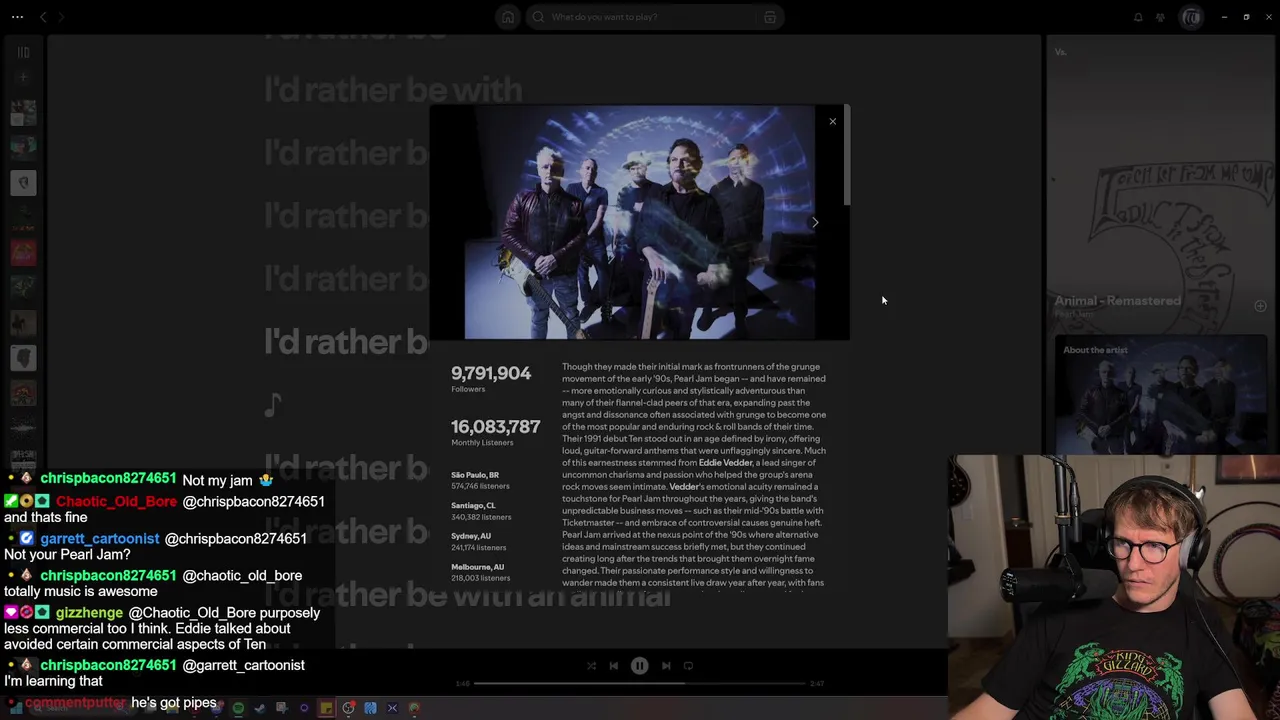Open the Browse icon in the search bar
The width and height of the screenshot is (1280, 720).
coord(770,17)
